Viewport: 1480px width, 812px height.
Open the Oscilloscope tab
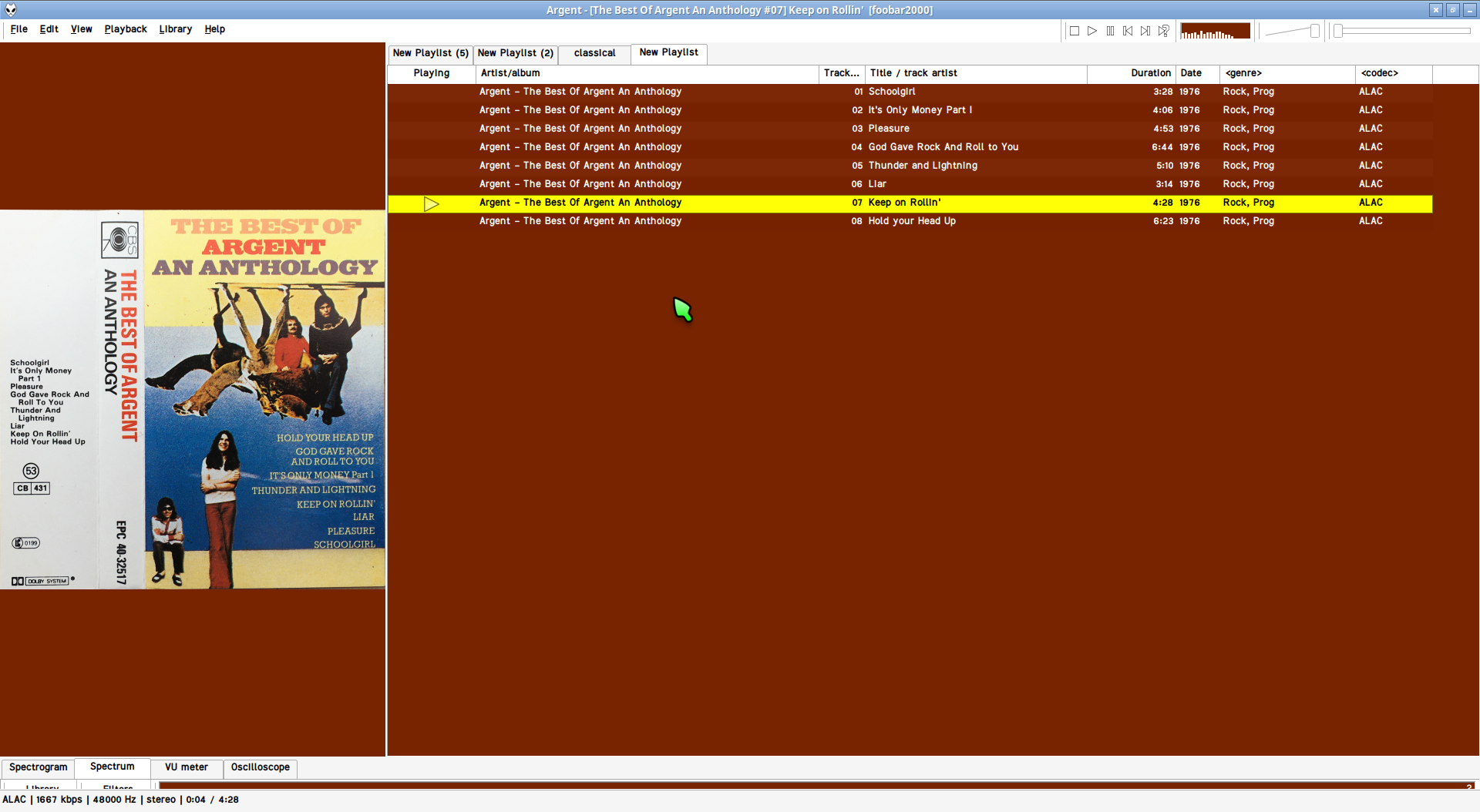[261, 767]
